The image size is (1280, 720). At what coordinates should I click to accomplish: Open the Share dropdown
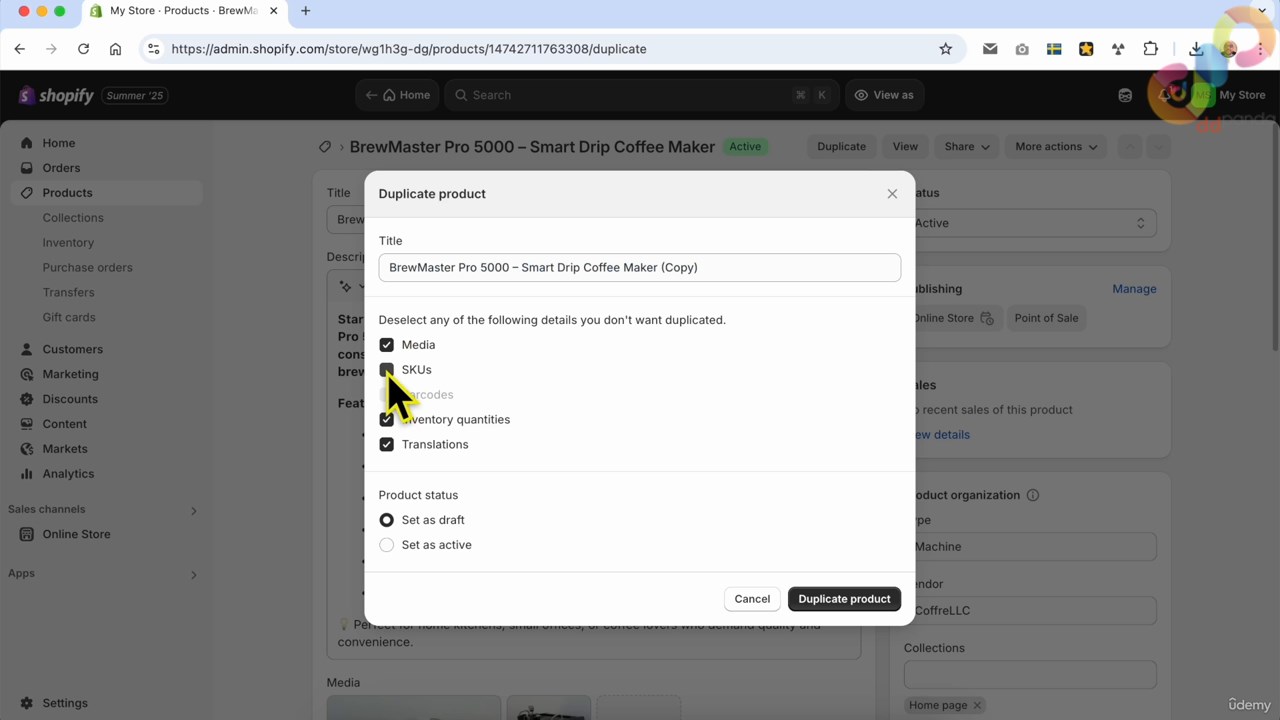[967, 147]
